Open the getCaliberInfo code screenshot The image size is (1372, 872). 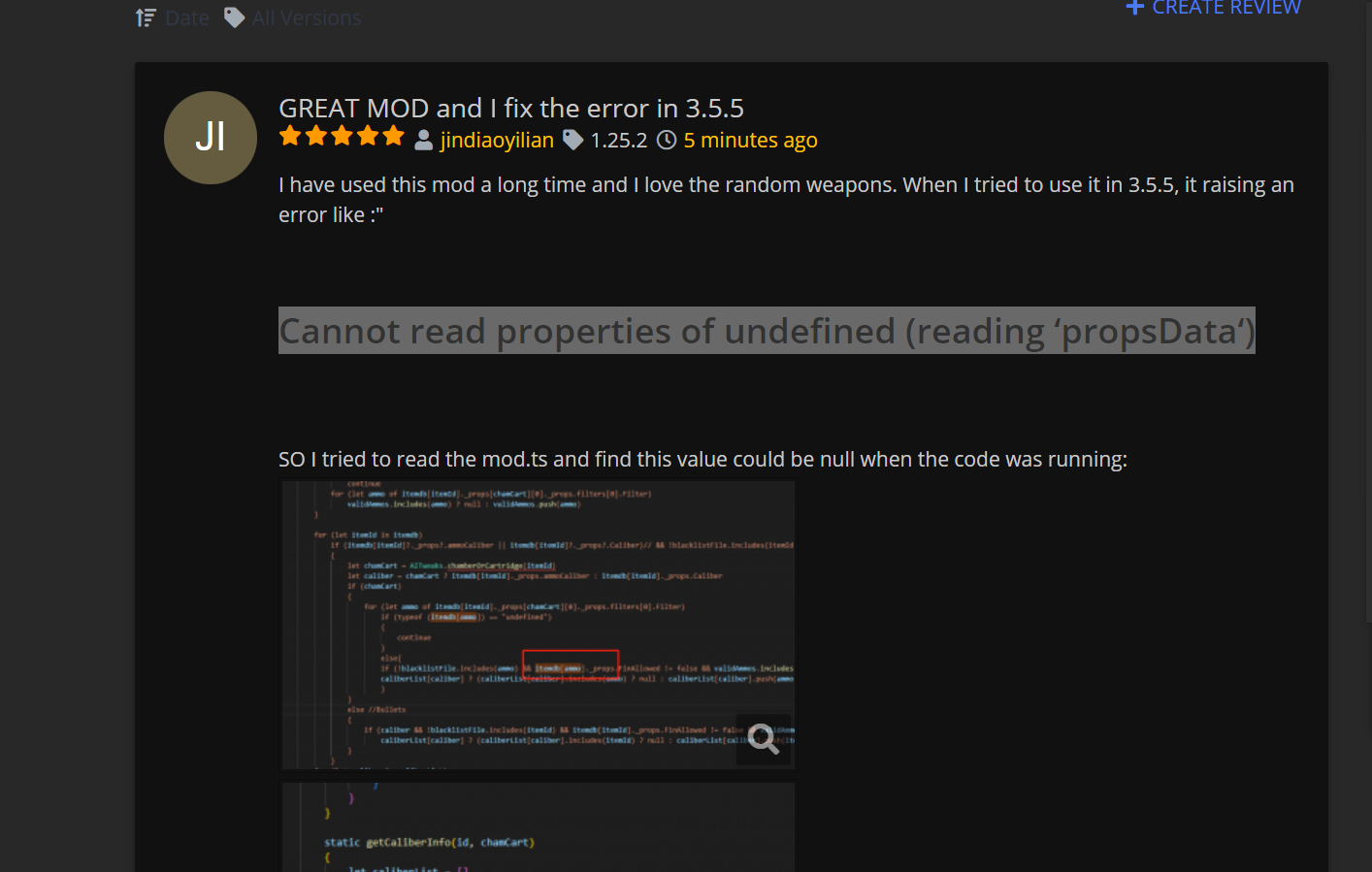[538, 827]
